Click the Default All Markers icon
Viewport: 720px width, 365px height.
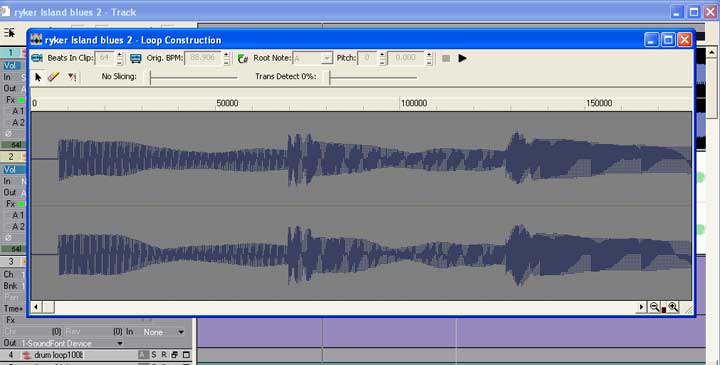[72, 77]
